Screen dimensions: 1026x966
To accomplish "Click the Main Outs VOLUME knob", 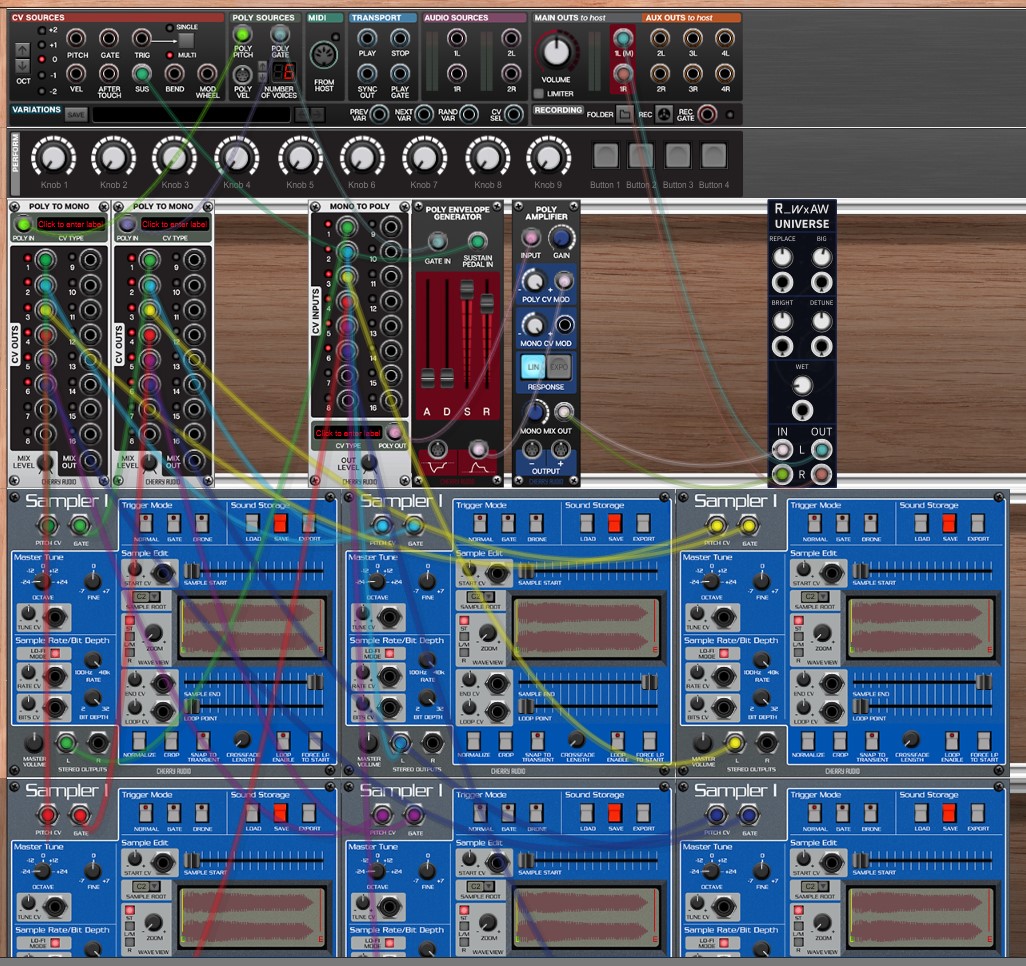I will tap(556, 52).
